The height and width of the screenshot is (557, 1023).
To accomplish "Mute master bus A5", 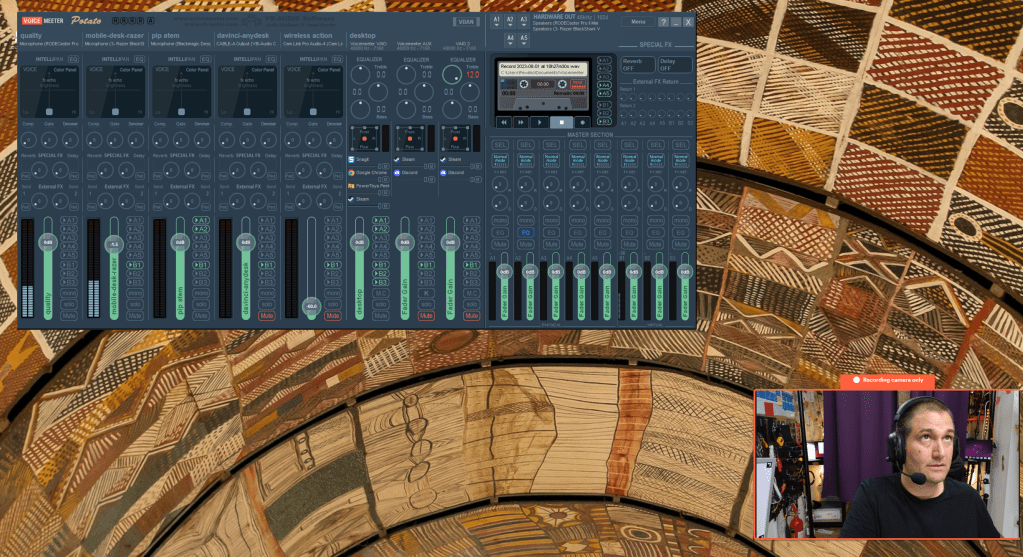I will point(603,244).
